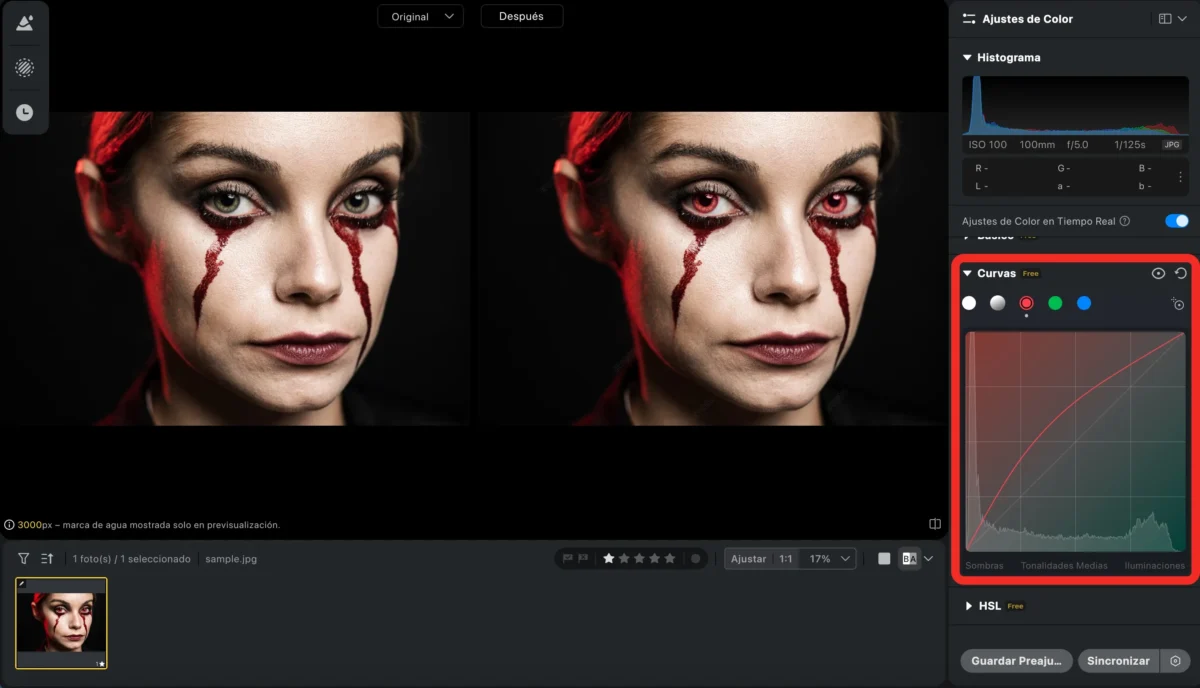1200x688 pixels.
Task: Toggle Ajustes de Color en Tiempo Real switch
Action: pos(1177,221)
